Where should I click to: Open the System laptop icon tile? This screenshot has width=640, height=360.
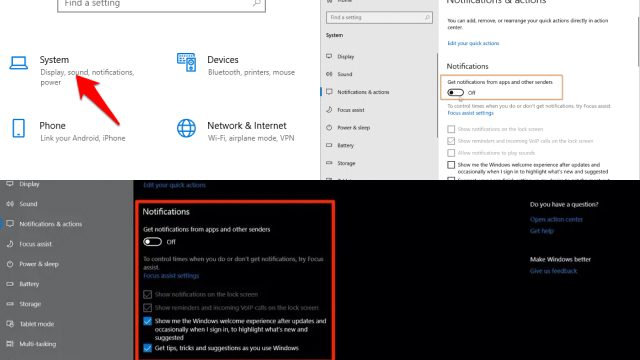(x=19, y=63)
